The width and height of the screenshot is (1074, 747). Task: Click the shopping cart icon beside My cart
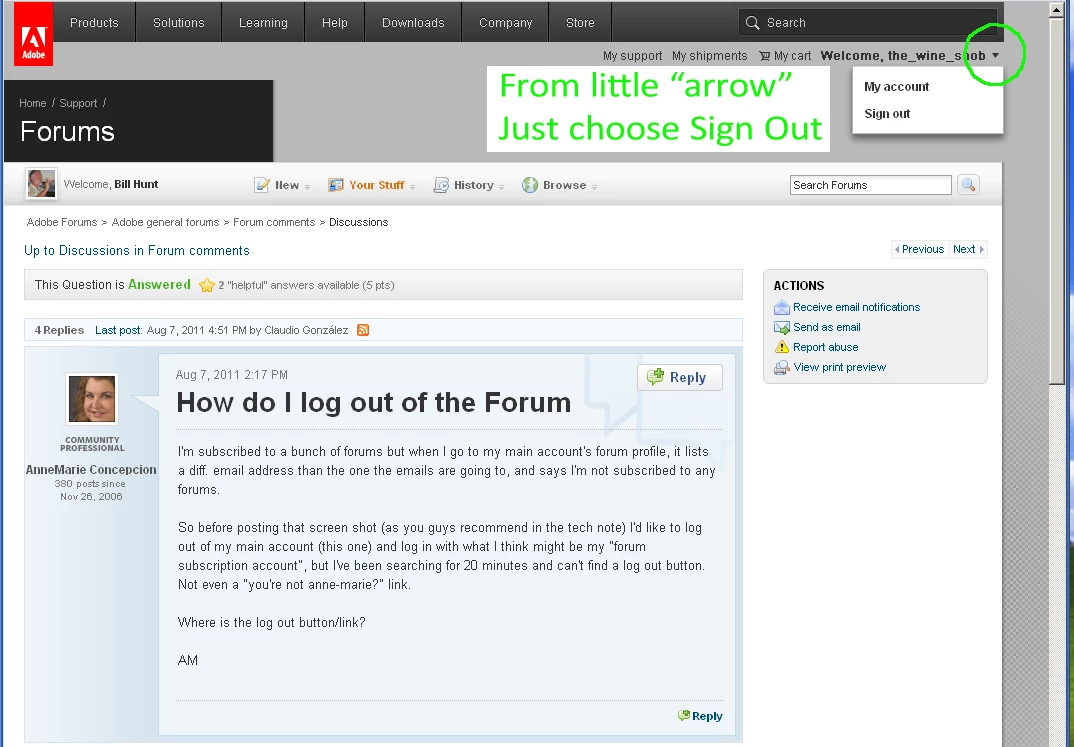pyautogui.click(x=764, y=56)
